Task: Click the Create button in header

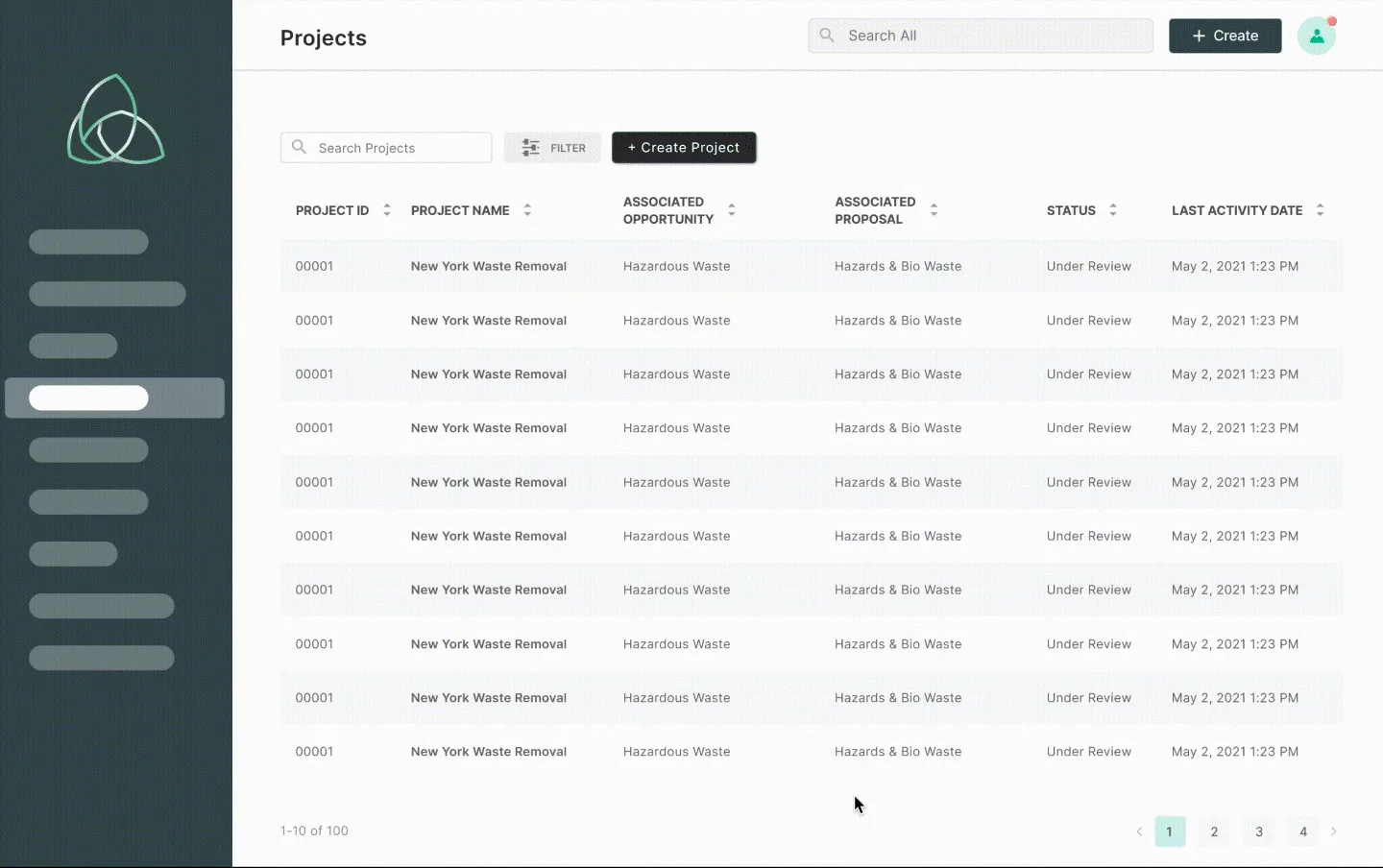Action: click(1225, 36)
